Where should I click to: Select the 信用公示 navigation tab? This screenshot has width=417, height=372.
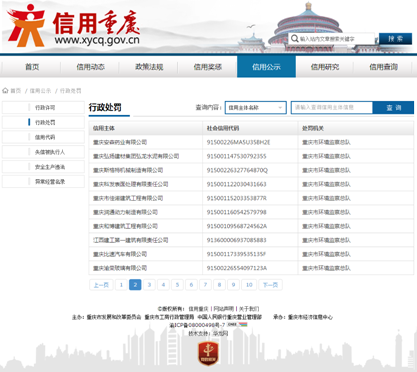tap(266, 67)
